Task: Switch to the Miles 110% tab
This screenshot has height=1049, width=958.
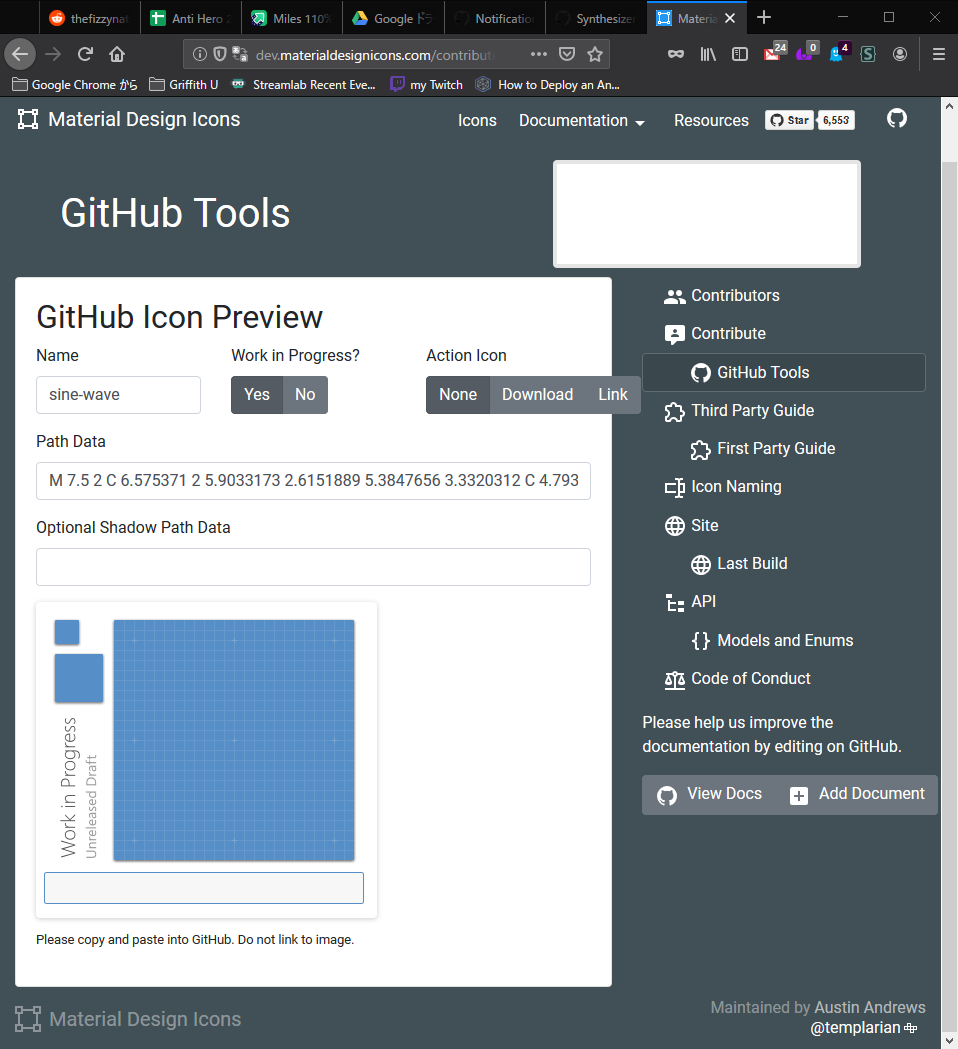Action: (292, 19)
